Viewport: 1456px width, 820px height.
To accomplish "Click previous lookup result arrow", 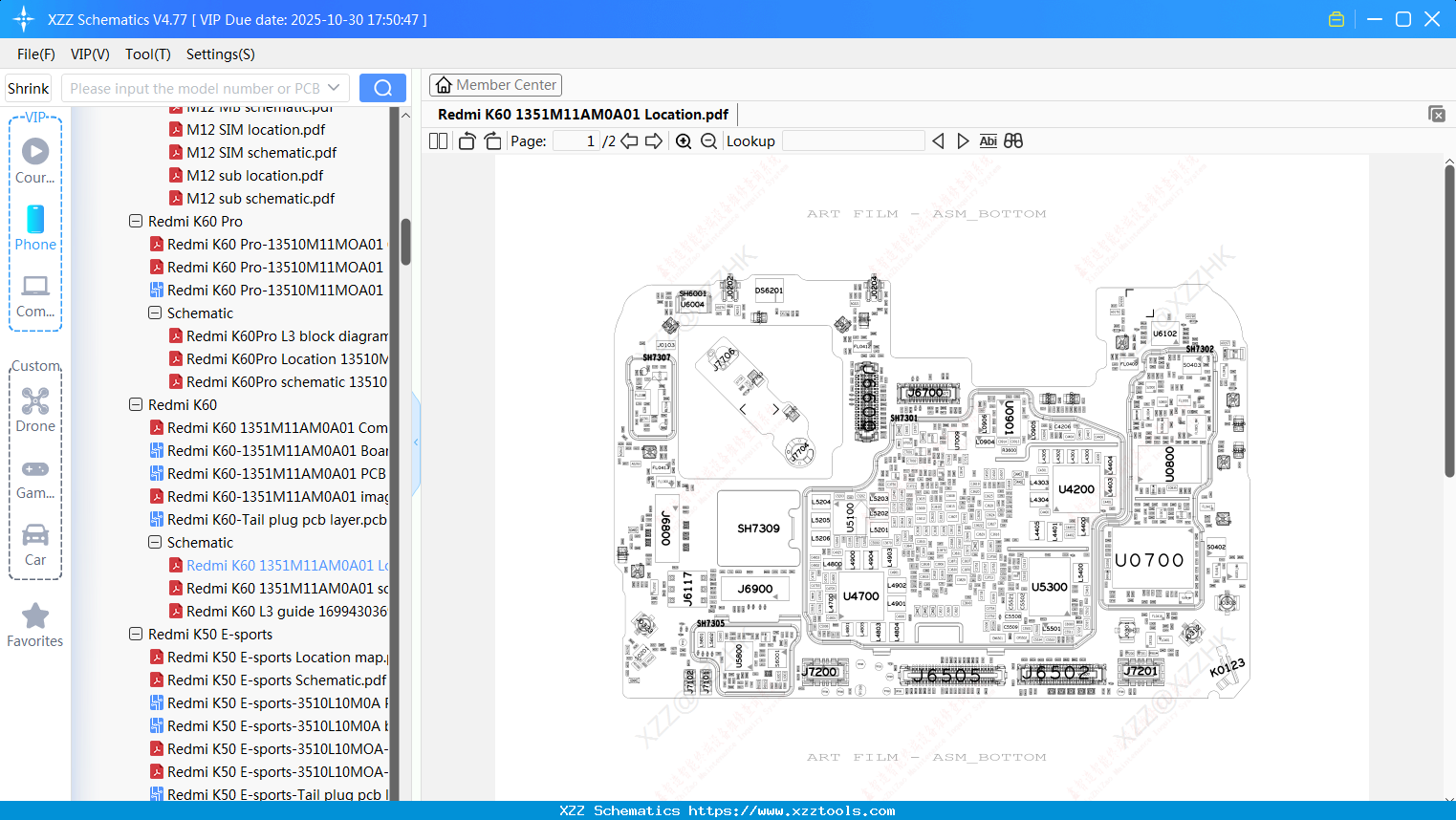I will pos(938,140).
